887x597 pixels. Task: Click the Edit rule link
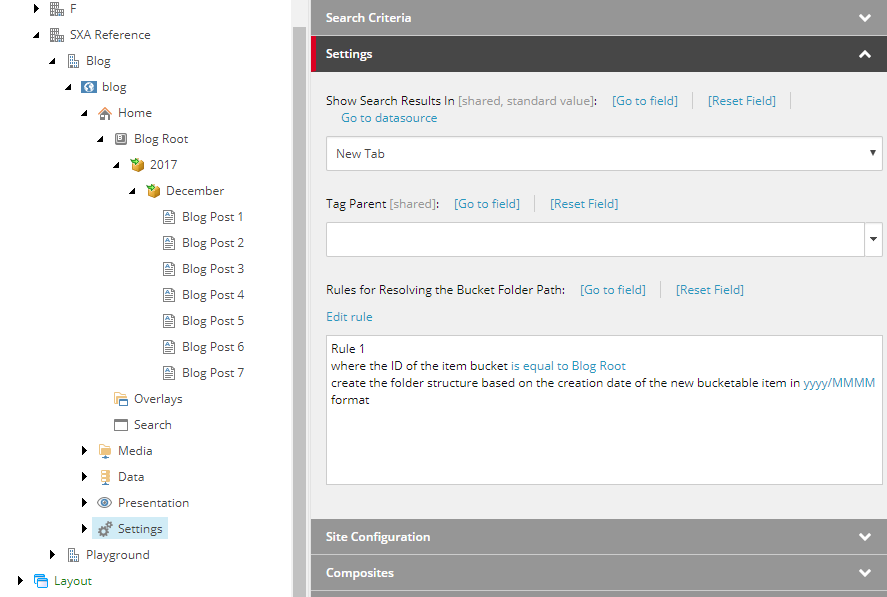pyautogui.click(x=349, y=317)
